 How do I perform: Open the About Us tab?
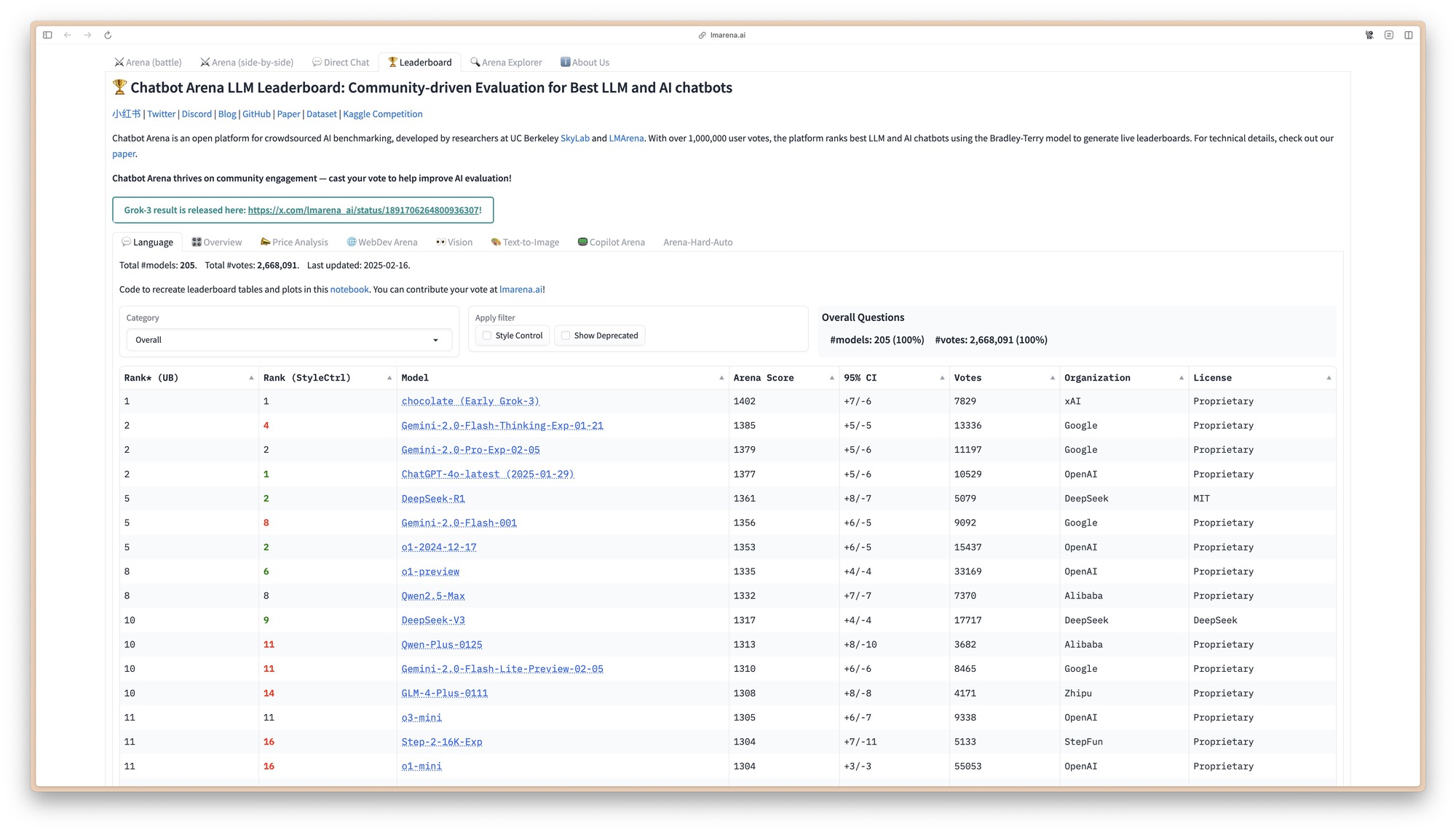[x=585, y=63]
